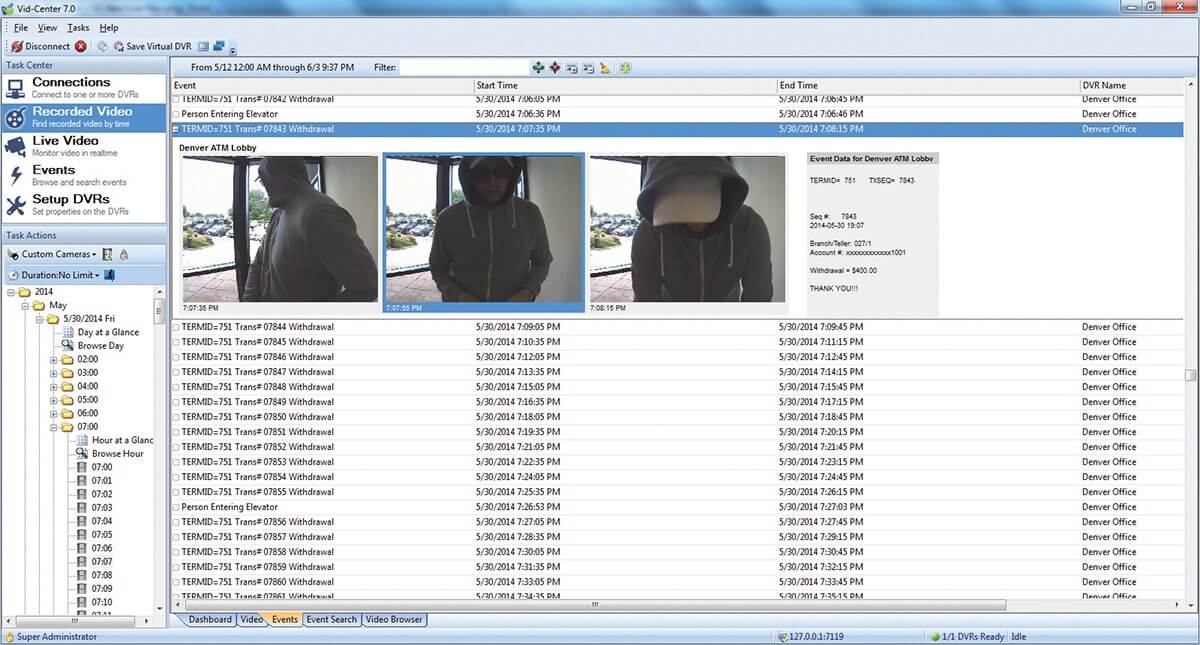
Task: Open the 7:07:55 PM selected ATM thumbnail
Action: tap(483, 232)
